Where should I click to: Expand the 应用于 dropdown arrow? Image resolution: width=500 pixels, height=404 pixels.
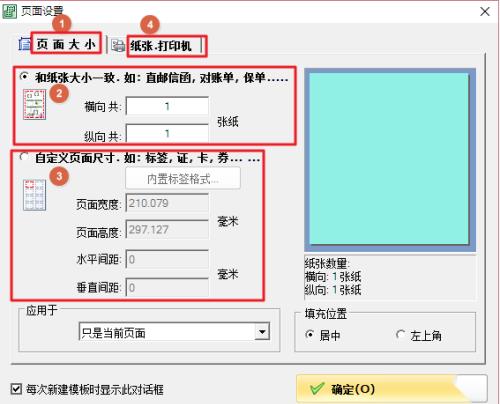pyautogui.click(x=262, y=332)
